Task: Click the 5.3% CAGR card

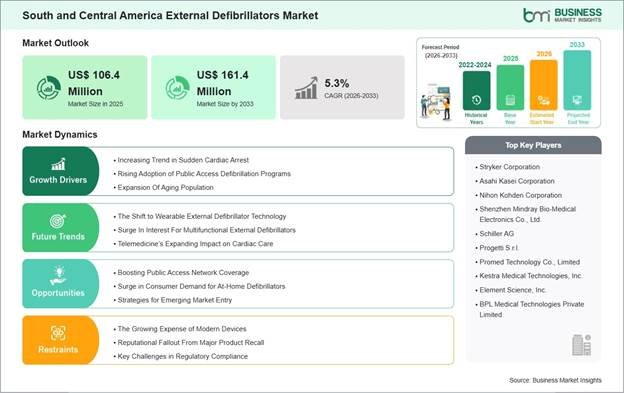Action: tap(342, 88)
